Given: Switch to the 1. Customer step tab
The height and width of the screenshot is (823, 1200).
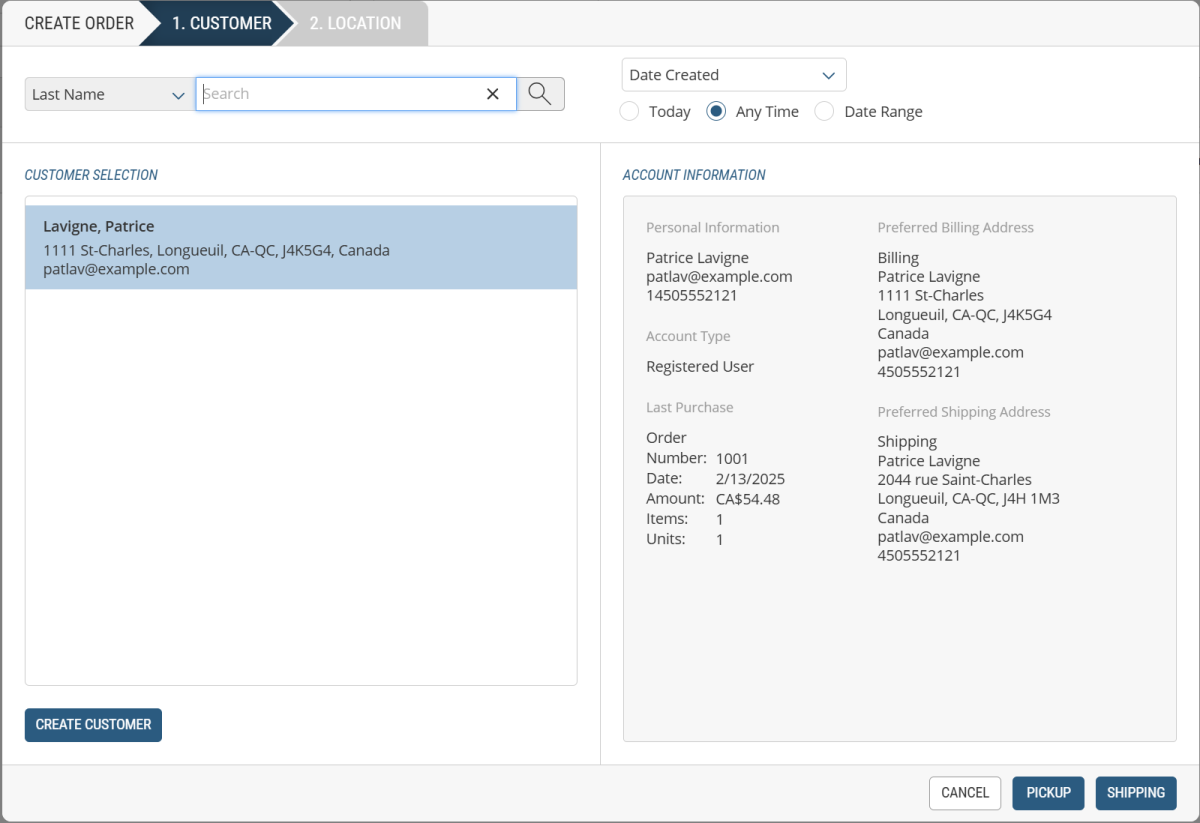Looking at the screenshot, I should (x=221, y=23).
